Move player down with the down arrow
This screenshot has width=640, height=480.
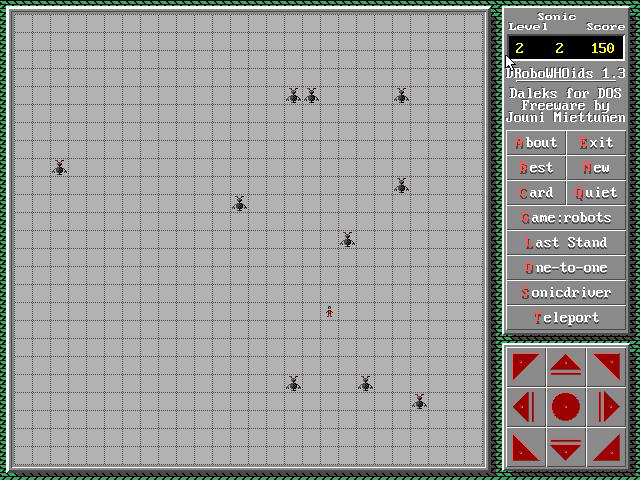pyautogui.click(x=566, y=447)
